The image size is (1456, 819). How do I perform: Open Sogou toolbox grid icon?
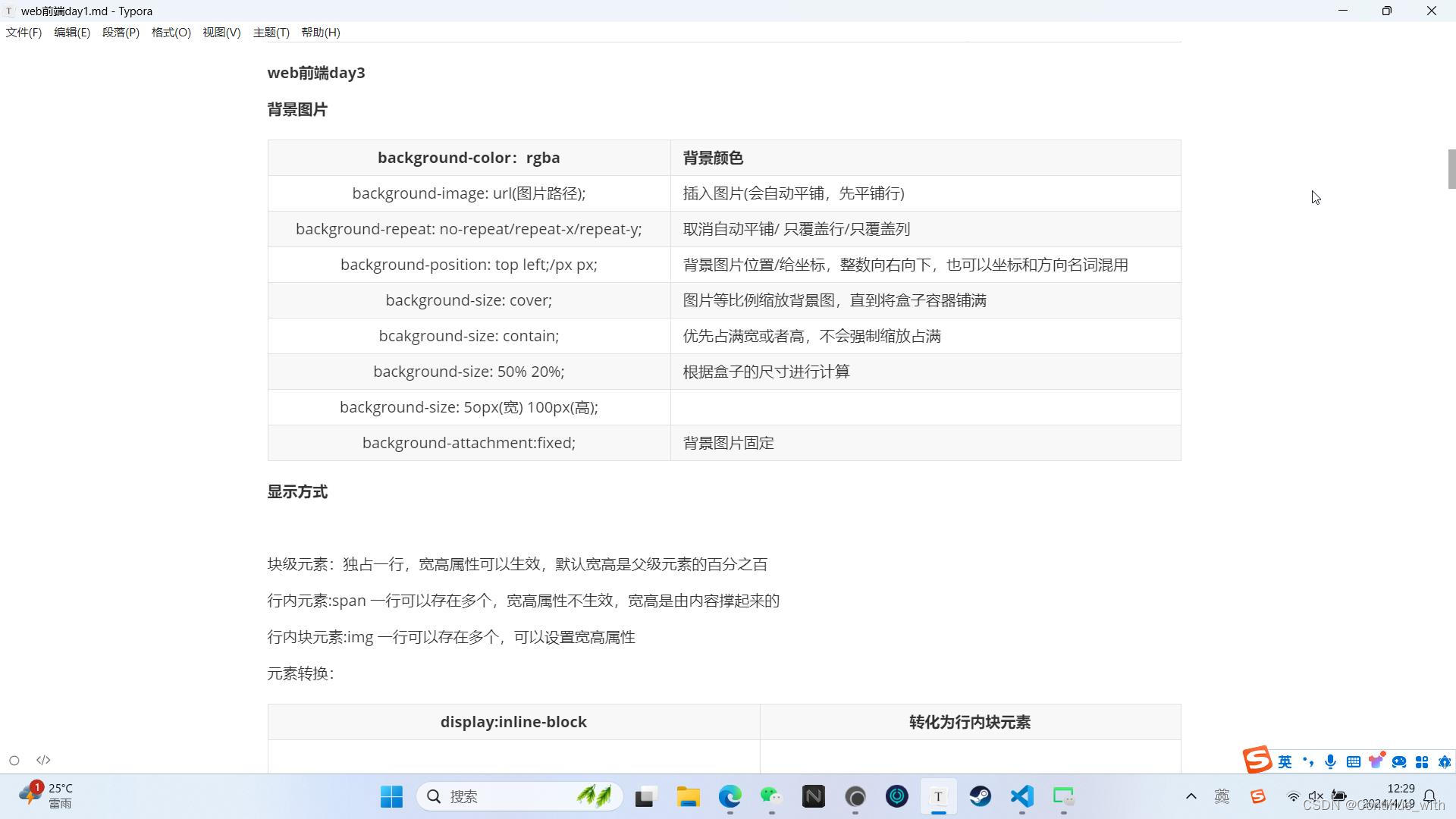coord(1422,761)
